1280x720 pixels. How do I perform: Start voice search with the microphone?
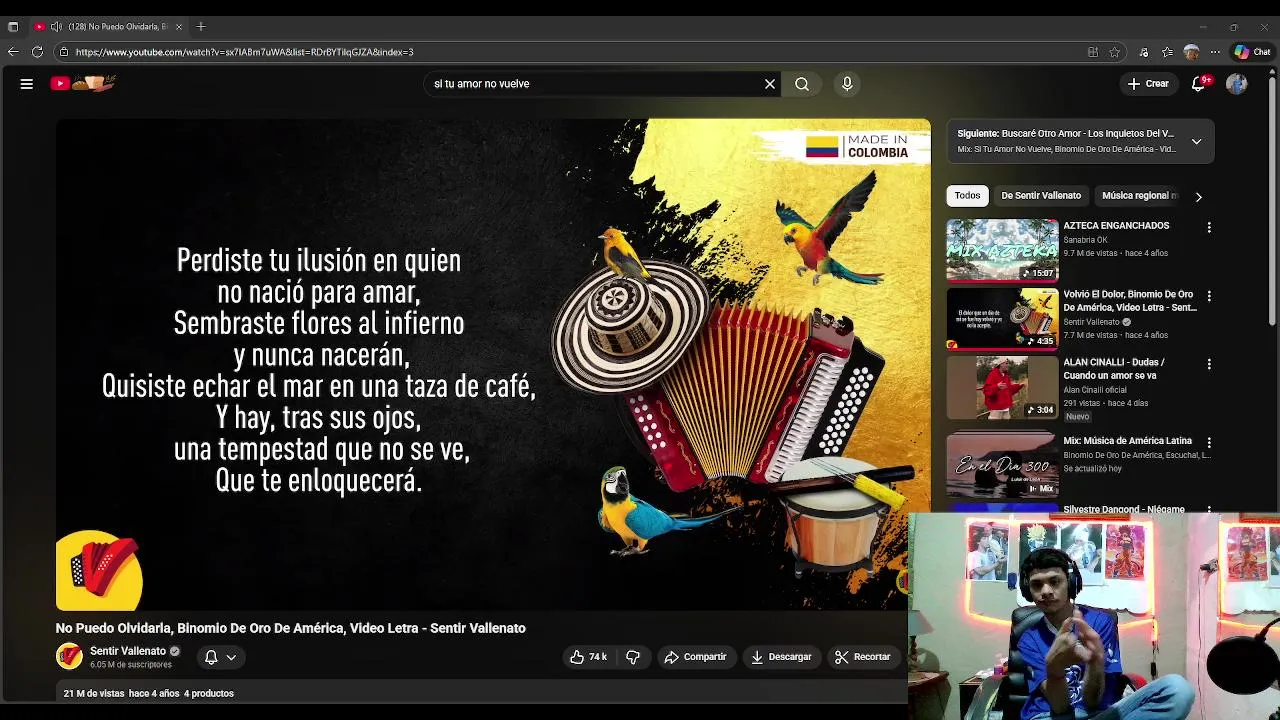[847, 84]
